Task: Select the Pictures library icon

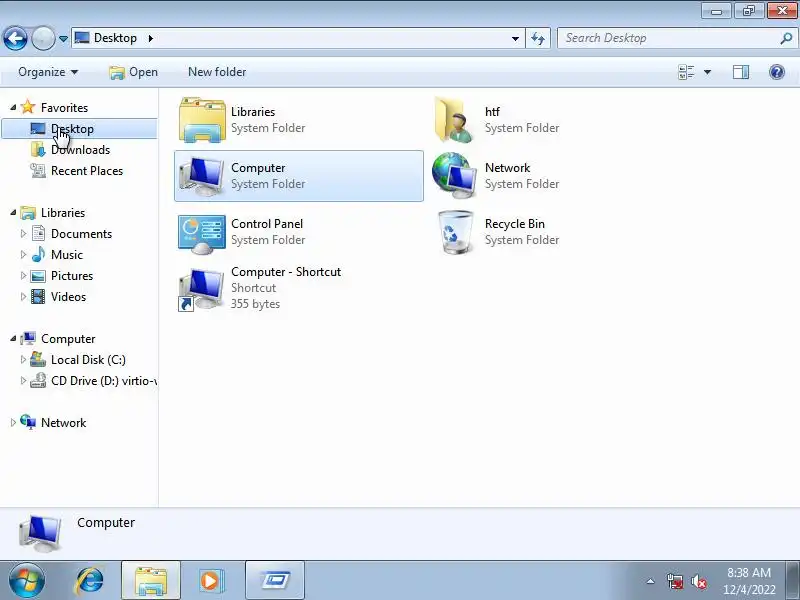Action: (x=38, y=276)
